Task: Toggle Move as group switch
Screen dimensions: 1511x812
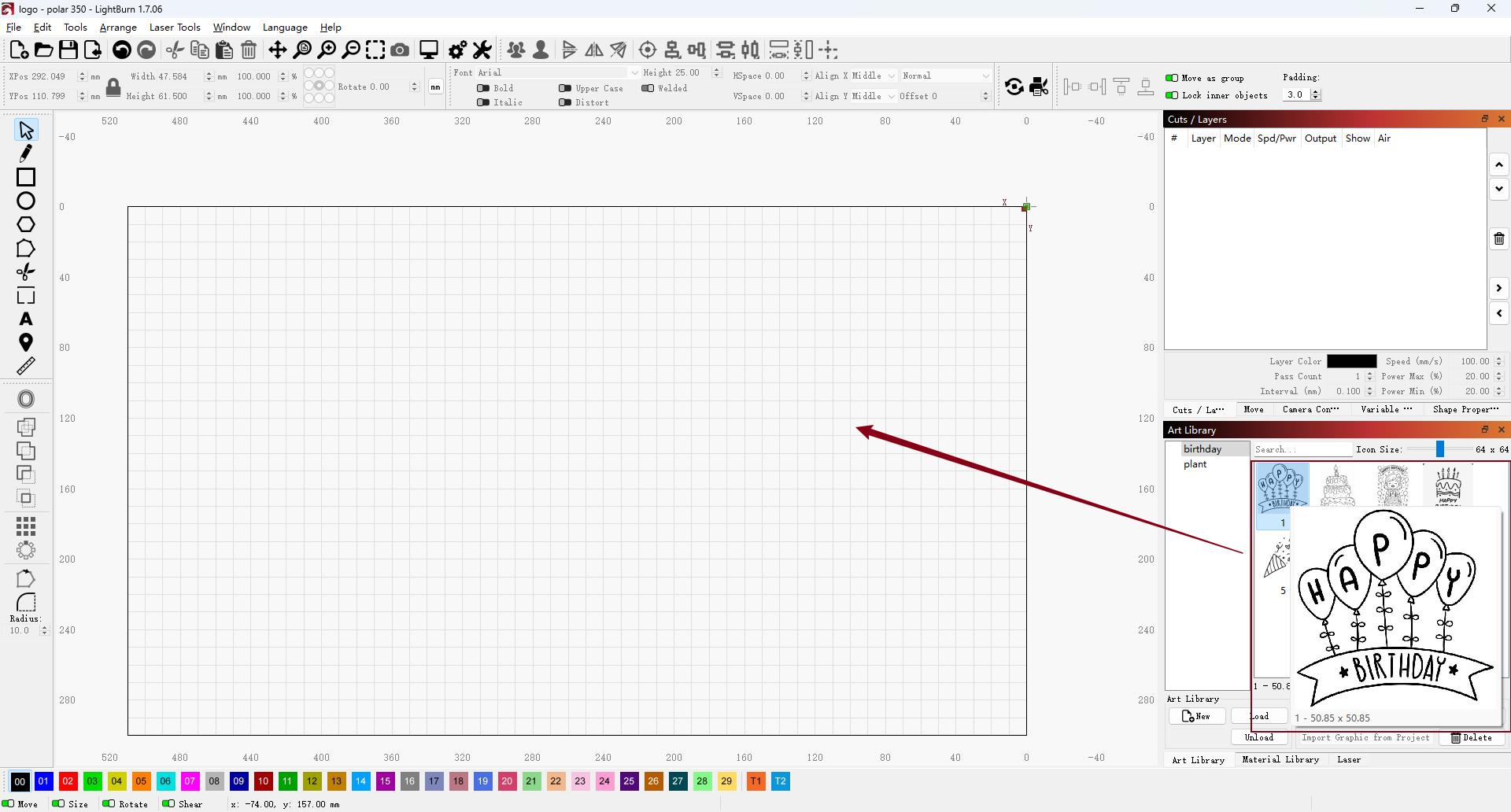Action: (1172, 78)
